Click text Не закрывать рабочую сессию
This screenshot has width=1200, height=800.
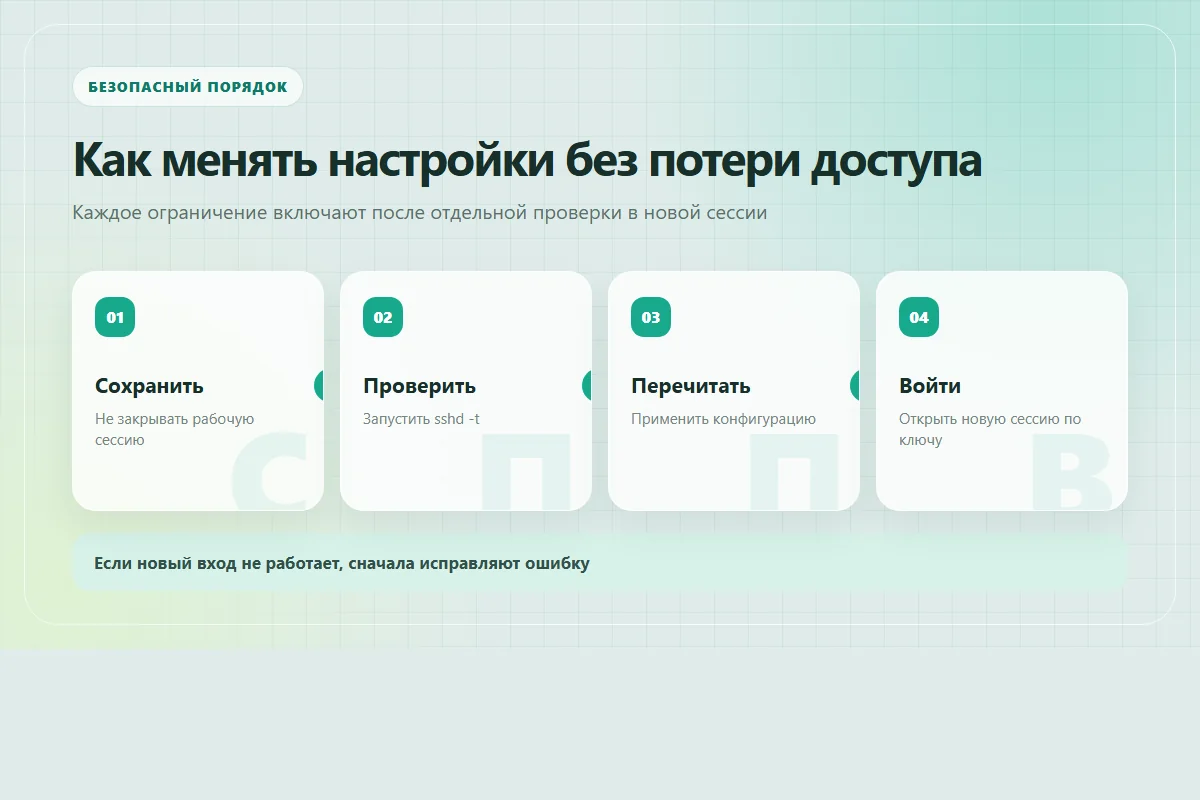tap(175, 429)
